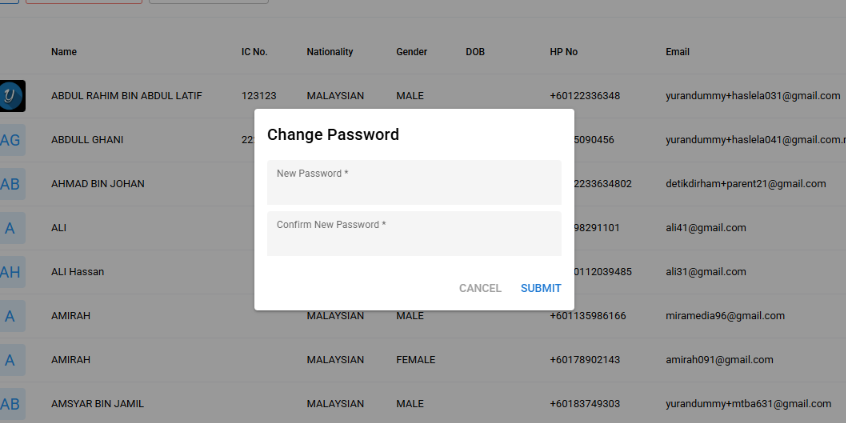846x423 pixels.
Task: Sort by the IC No. column header
Action: [x=254, y=52]
